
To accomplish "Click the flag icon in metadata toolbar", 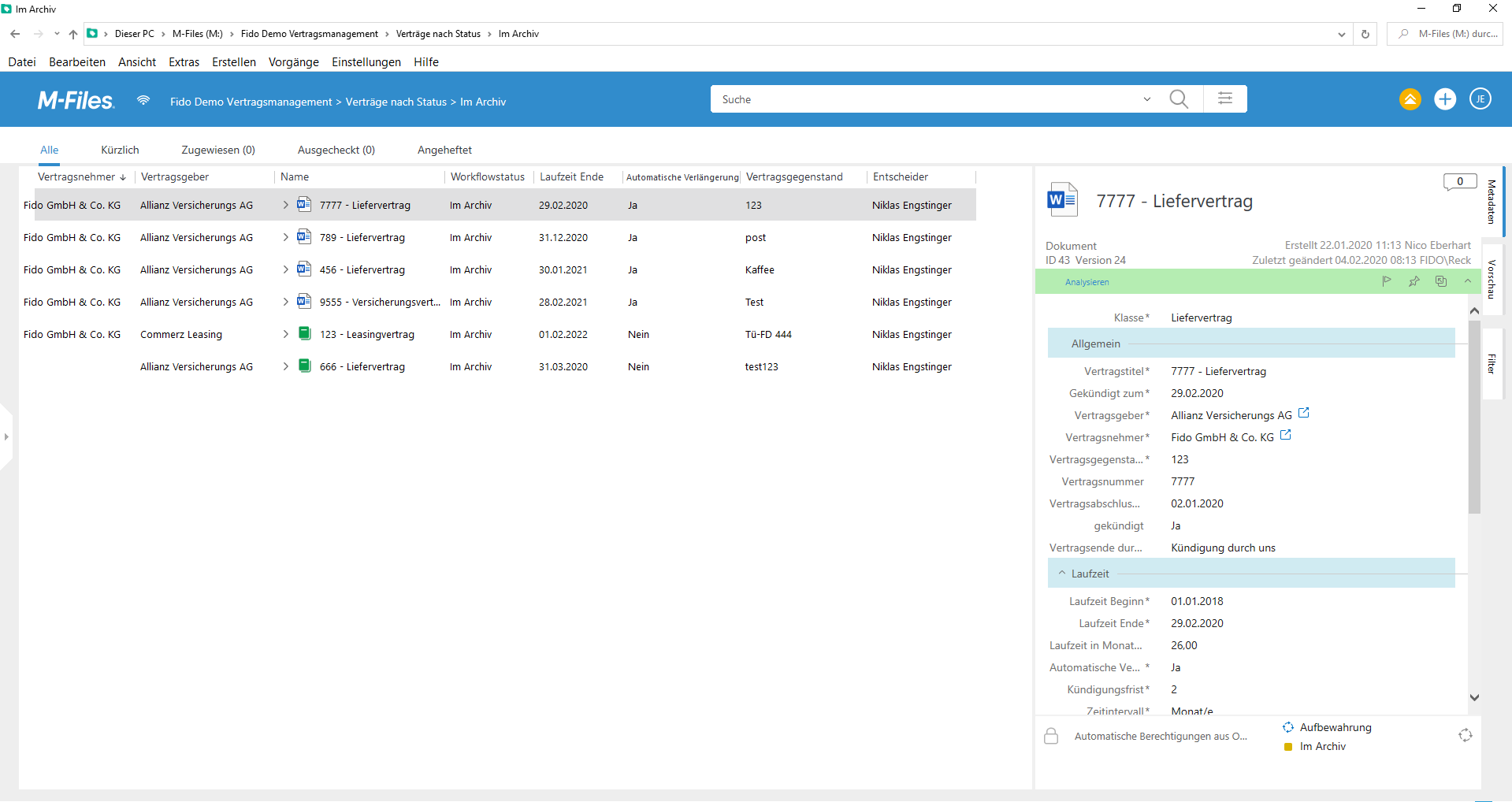I will tap(1387, 281).
